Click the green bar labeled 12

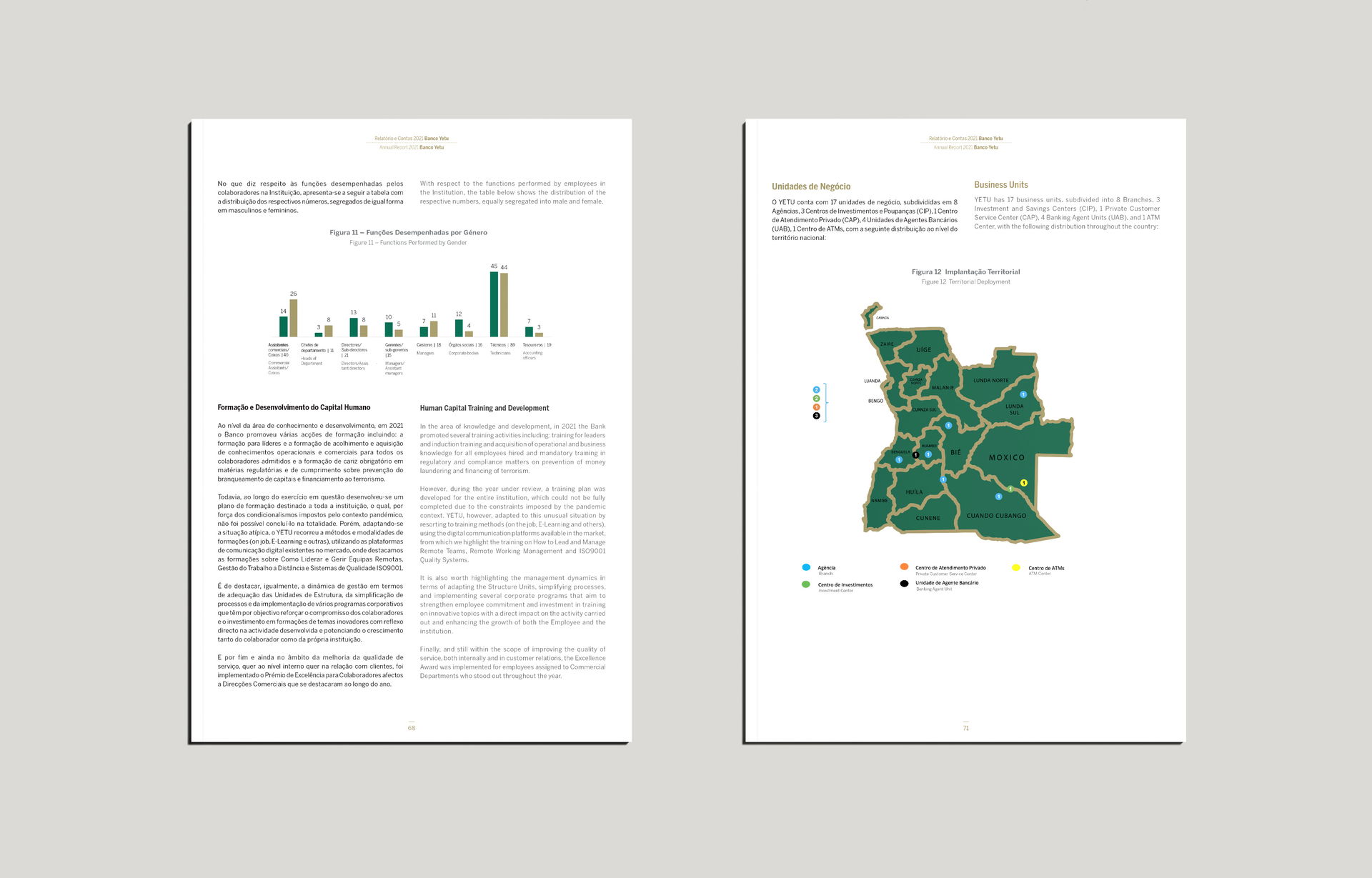point(459,328)
